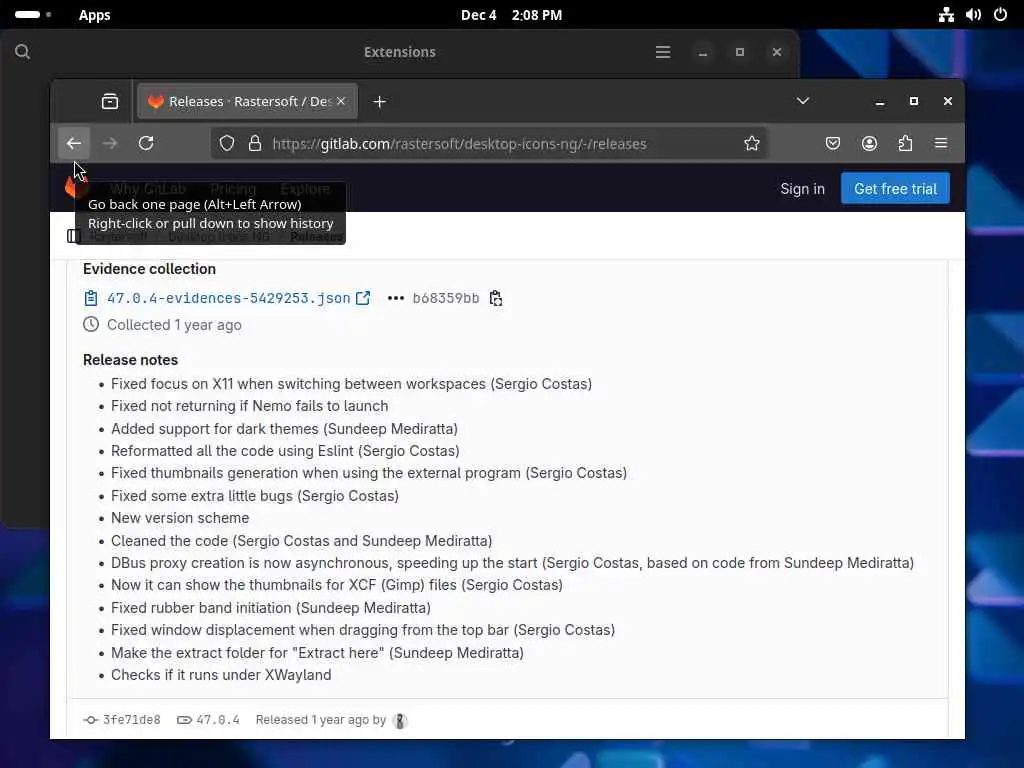The width and height of the screenshot is (1024, 768).
Task: Click the Release notes heading
Action: tap(130, 360)
